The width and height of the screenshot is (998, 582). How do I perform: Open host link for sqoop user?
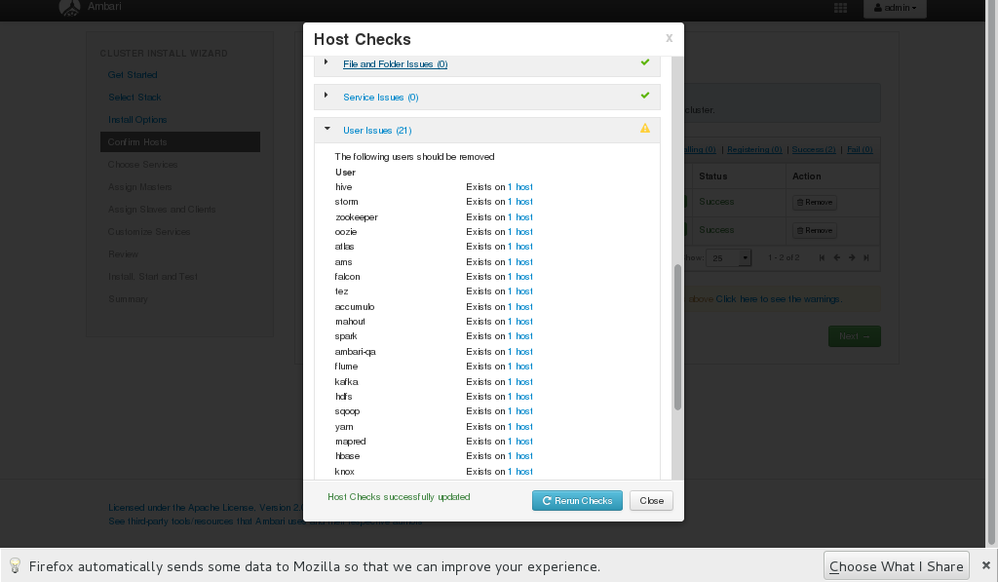click(x=520, y=411)
